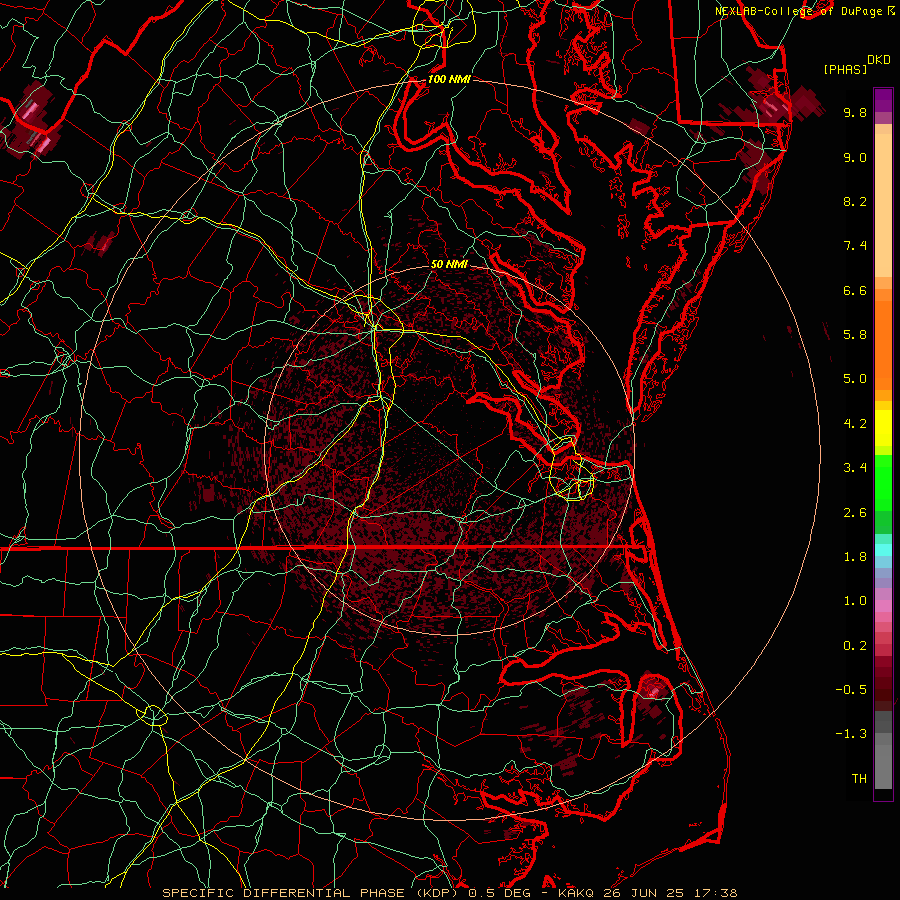Click the 50 NMI range ring label
900x900 pixels.
click(449, 264)
